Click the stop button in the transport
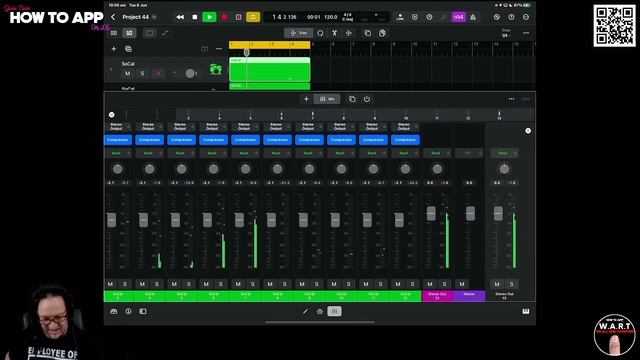The height and width of the screenshot is (360, 640). [195, 17]
